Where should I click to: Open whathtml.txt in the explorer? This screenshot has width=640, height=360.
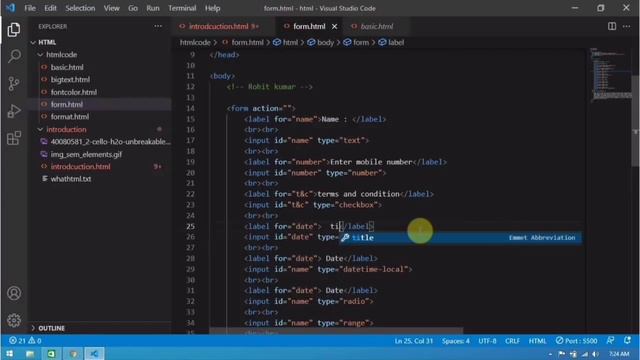click(x=71, y=179)
